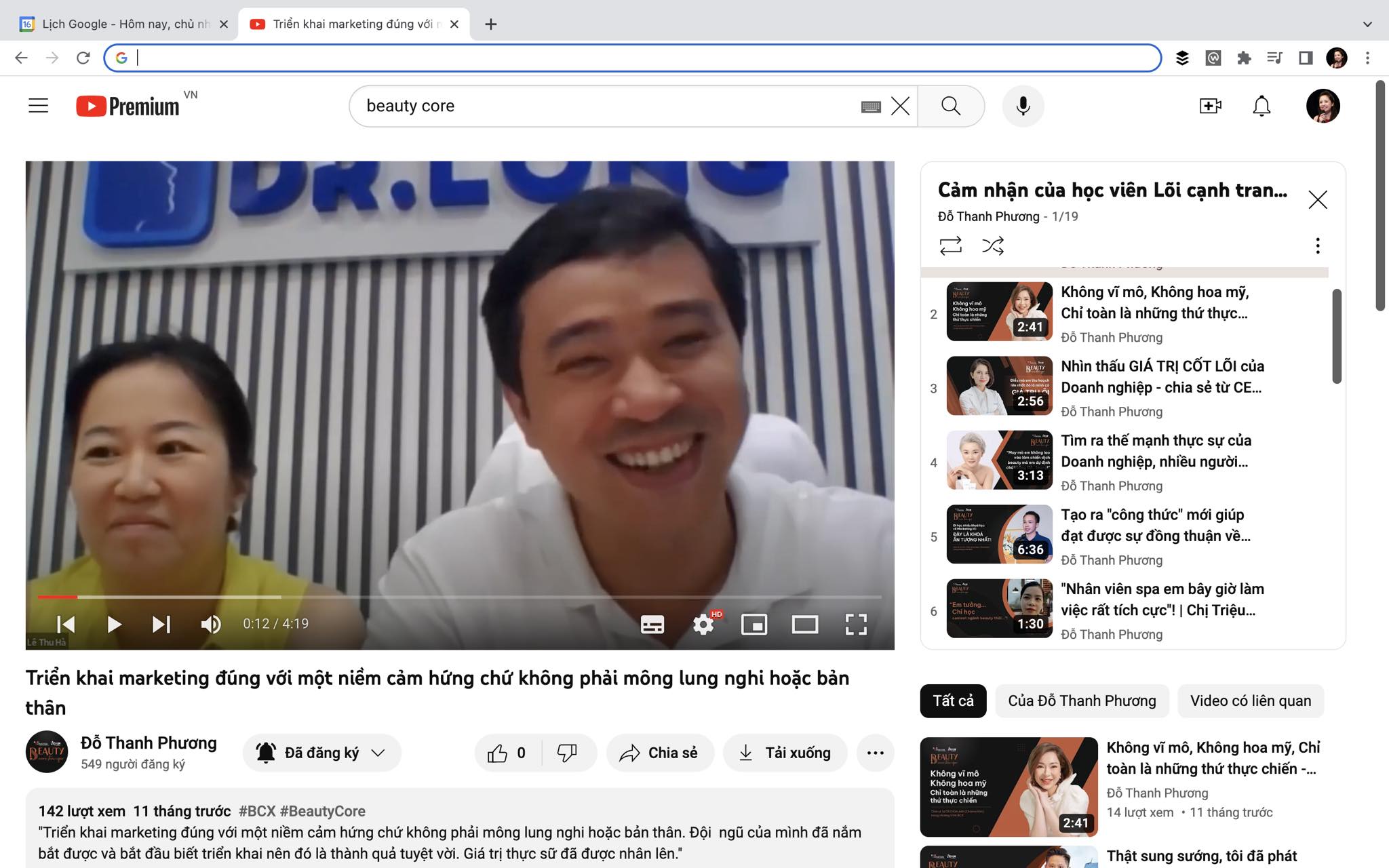This screenshot has width=1389, height=868.
Task: Open the channel avatar below video
Action: pyautogui.click(x=47, y=751)
